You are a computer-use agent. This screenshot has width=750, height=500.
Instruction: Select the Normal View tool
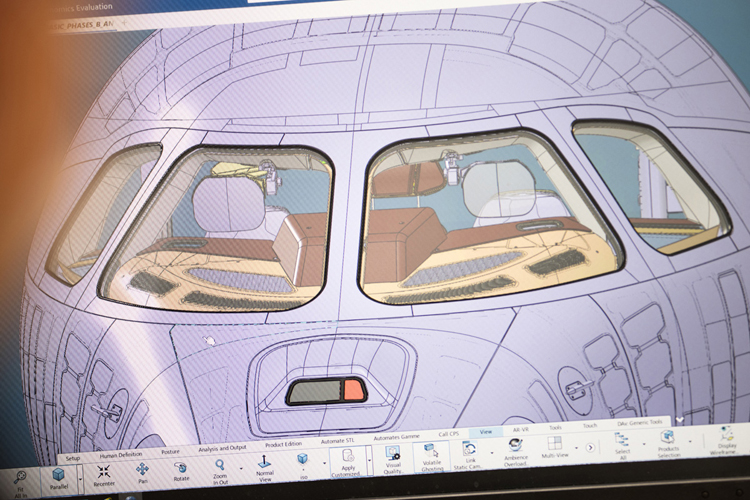point(264,461)
